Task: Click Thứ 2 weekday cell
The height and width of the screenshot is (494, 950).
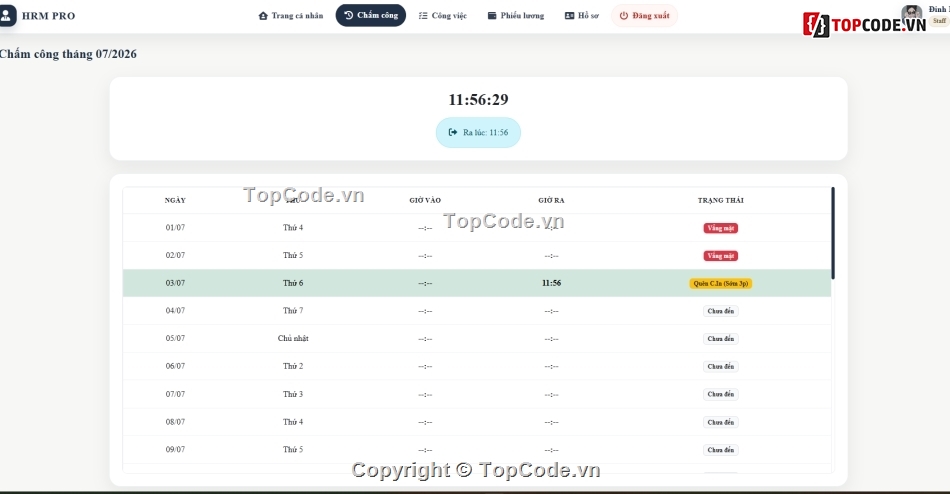Action: click(x=293, y=366)
